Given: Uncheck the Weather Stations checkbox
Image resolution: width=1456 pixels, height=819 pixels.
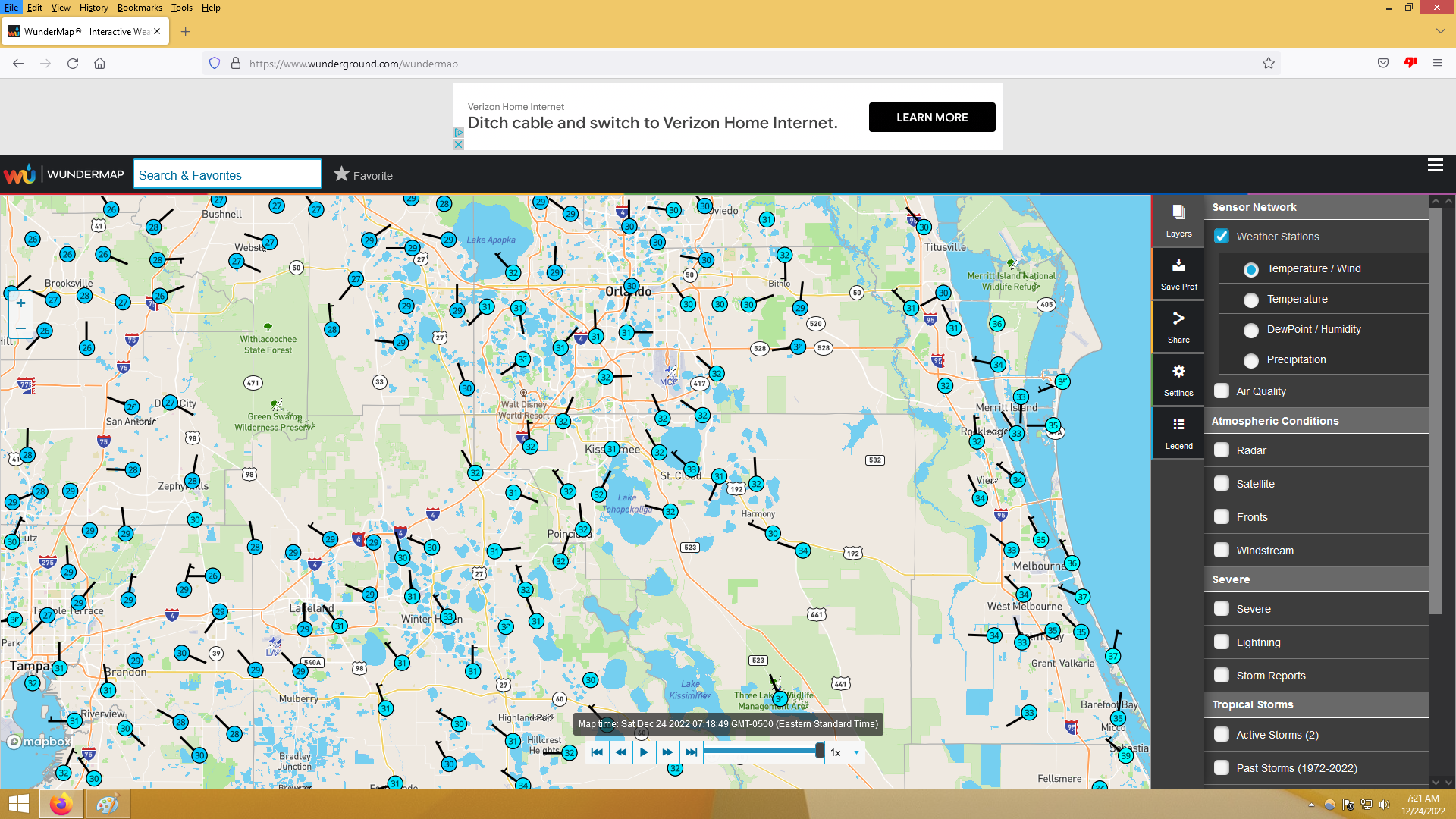Looking at the screenshot, I should [x=1222, y=237].
